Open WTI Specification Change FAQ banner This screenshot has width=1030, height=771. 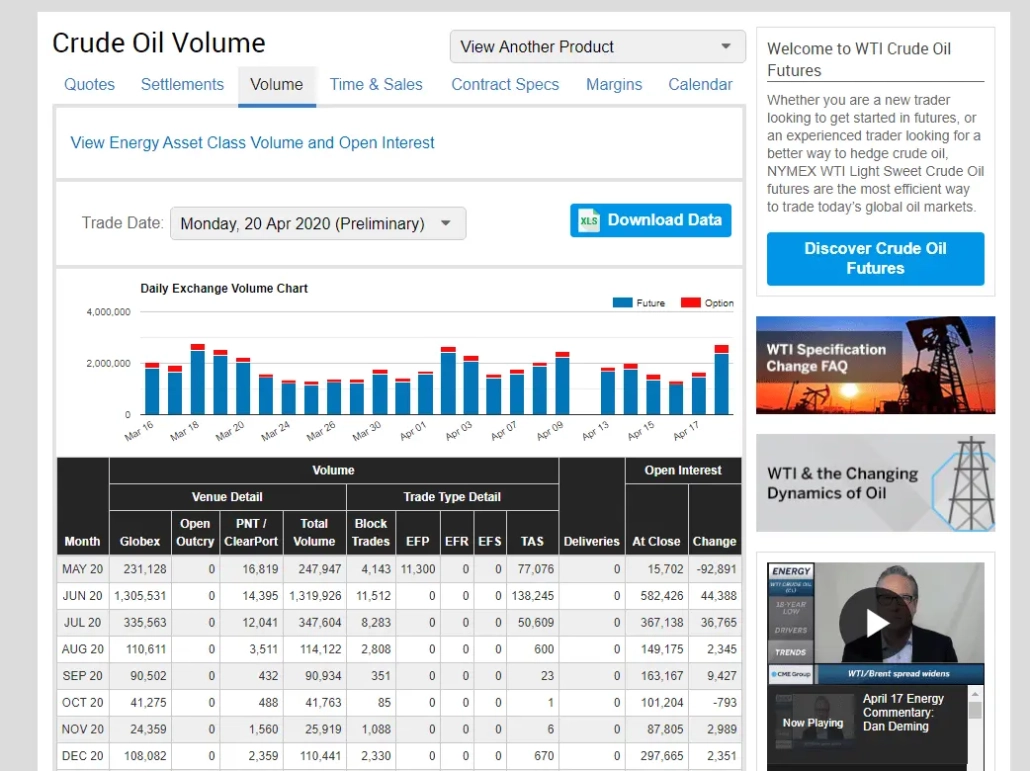(875, 365)
